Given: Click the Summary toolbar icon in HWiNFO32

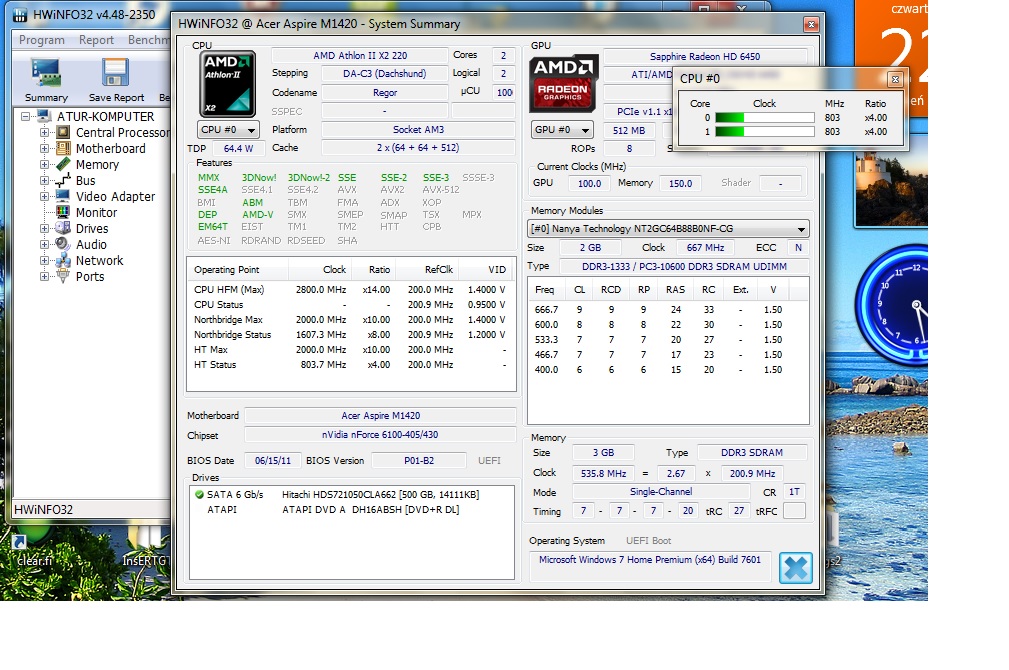Looking at the screenshot, I should [46, 72].
